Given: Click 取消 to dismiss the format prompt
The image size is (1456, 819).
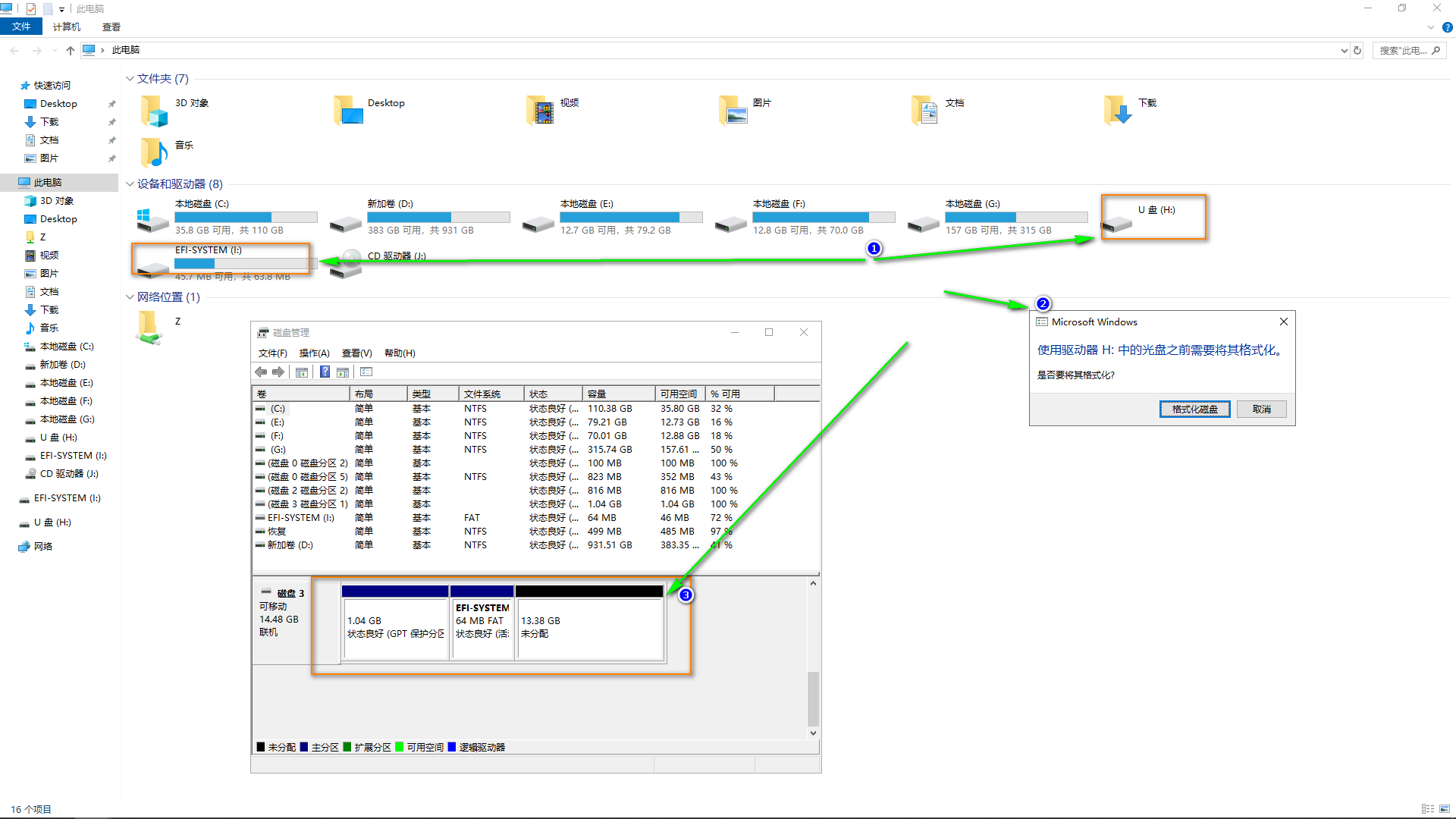Looking at the screenshot, I should [1261, 409].
